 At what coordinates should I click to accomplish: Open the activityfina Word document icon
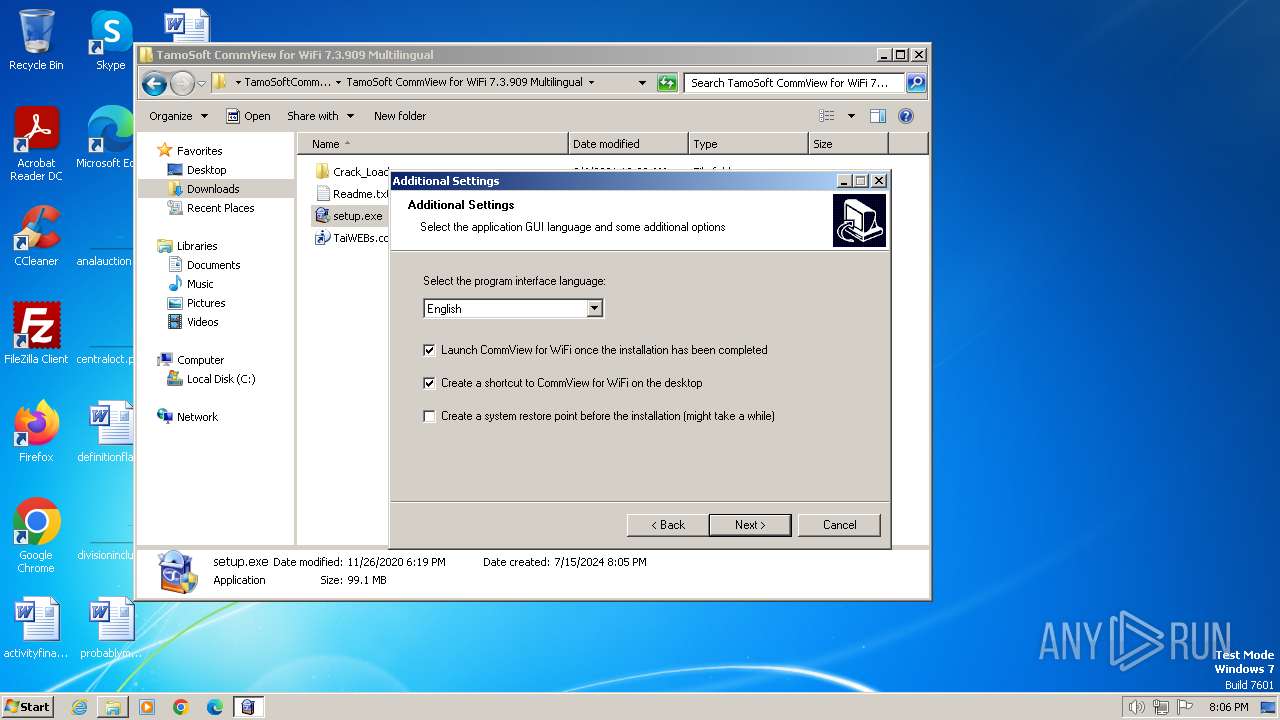(x=36, y=628)
